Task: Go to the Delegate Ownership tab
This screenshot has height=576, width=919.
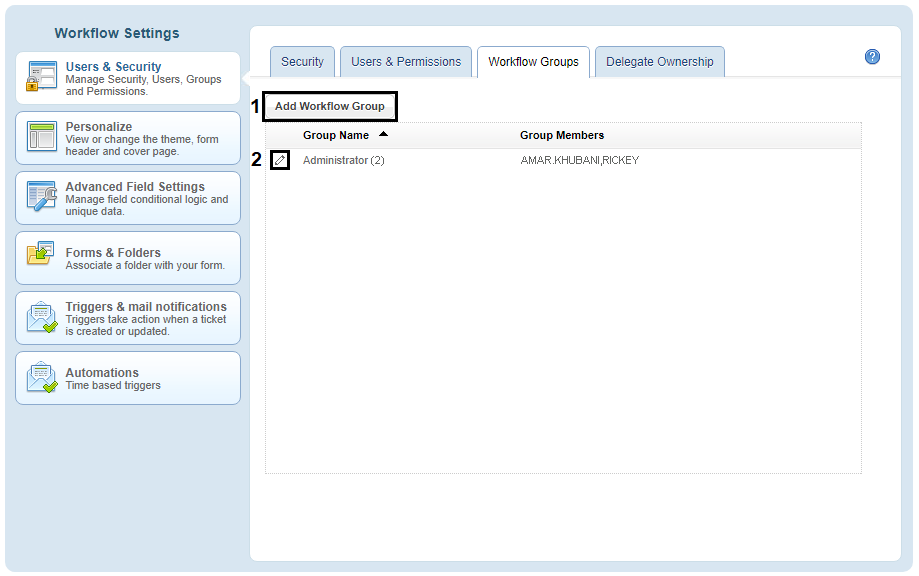Action: pos(659,62)
